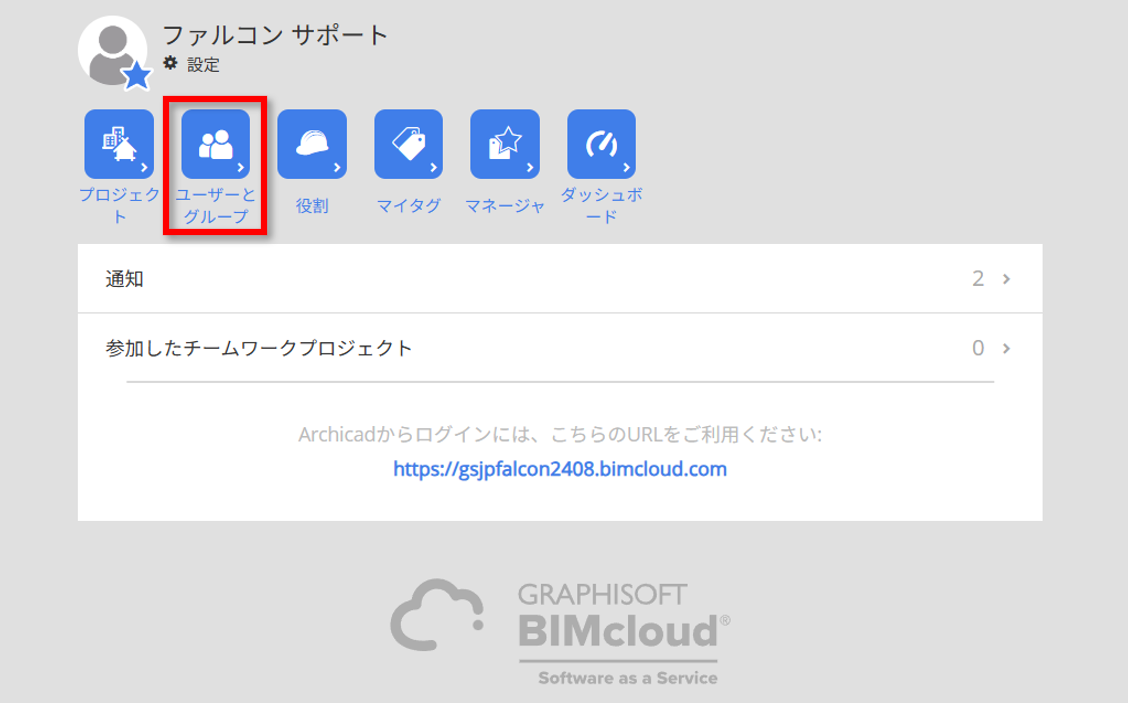Expand the チームワークプロジェクト row chevron

pos(1007,349)
